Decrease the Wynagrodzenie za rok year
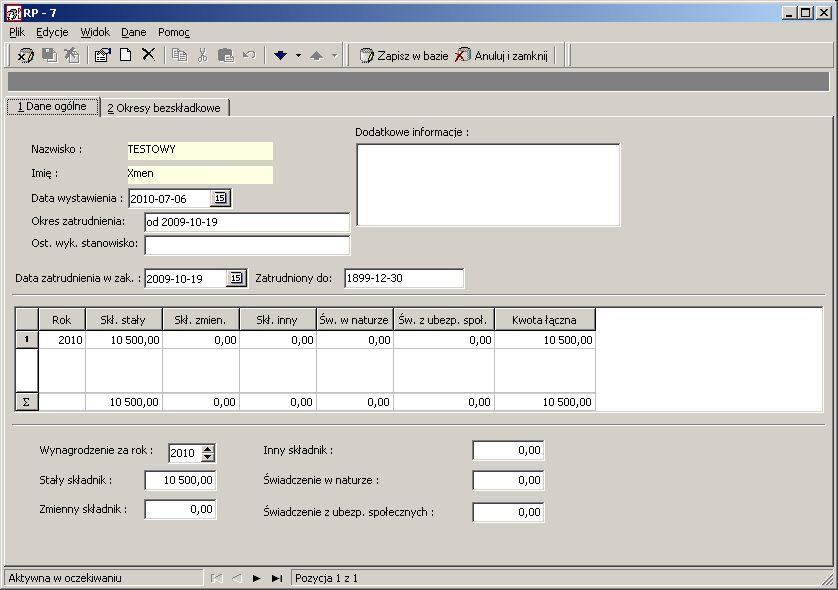The height and width of the screenshot is (590, 838). 208,457
